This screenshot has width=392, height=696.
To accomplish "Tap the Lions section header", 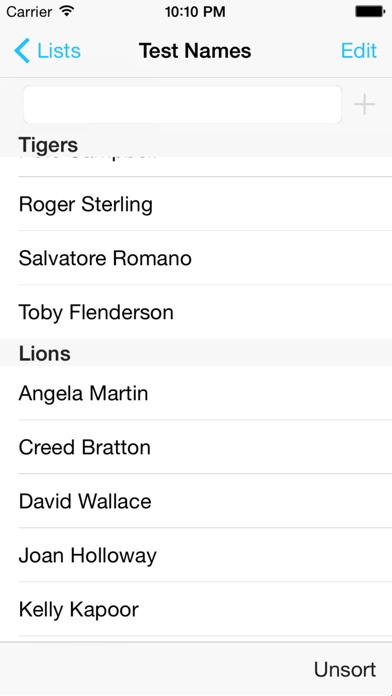I will [x=196, y=353].
